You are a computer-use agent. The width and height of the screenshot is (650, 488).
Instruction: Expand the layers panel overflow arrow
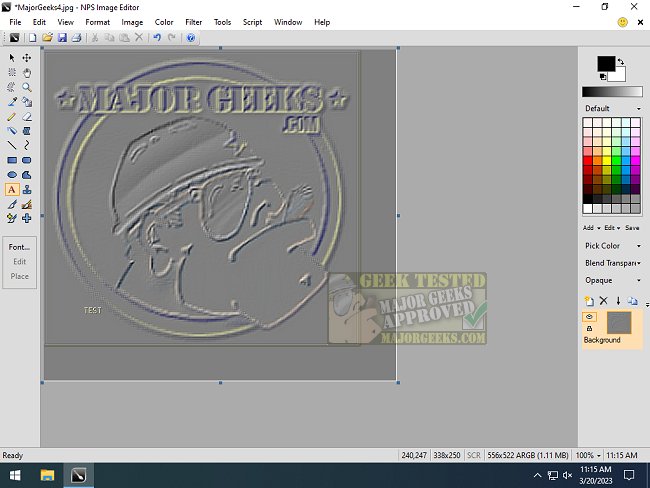[x=647, y=304]
